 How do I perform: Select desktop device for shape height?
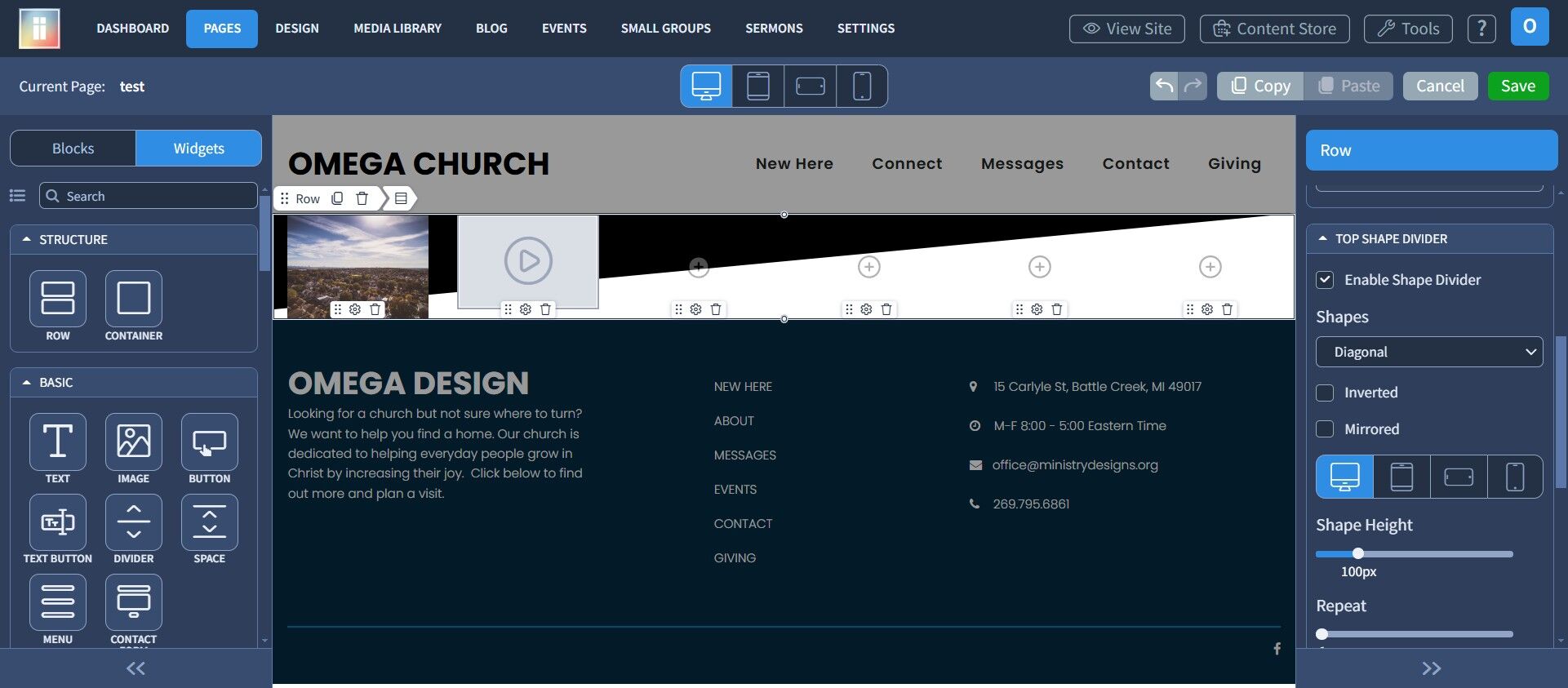[1344, 477]
